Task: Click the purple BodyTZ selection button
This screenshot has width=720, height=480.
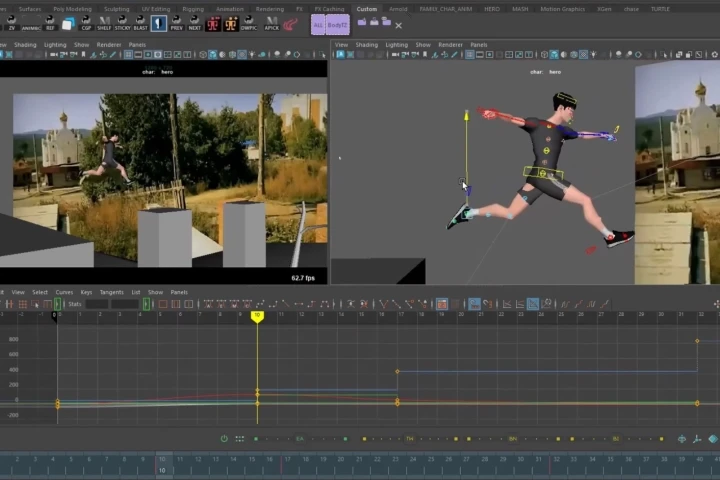Action: pos(337,25)
